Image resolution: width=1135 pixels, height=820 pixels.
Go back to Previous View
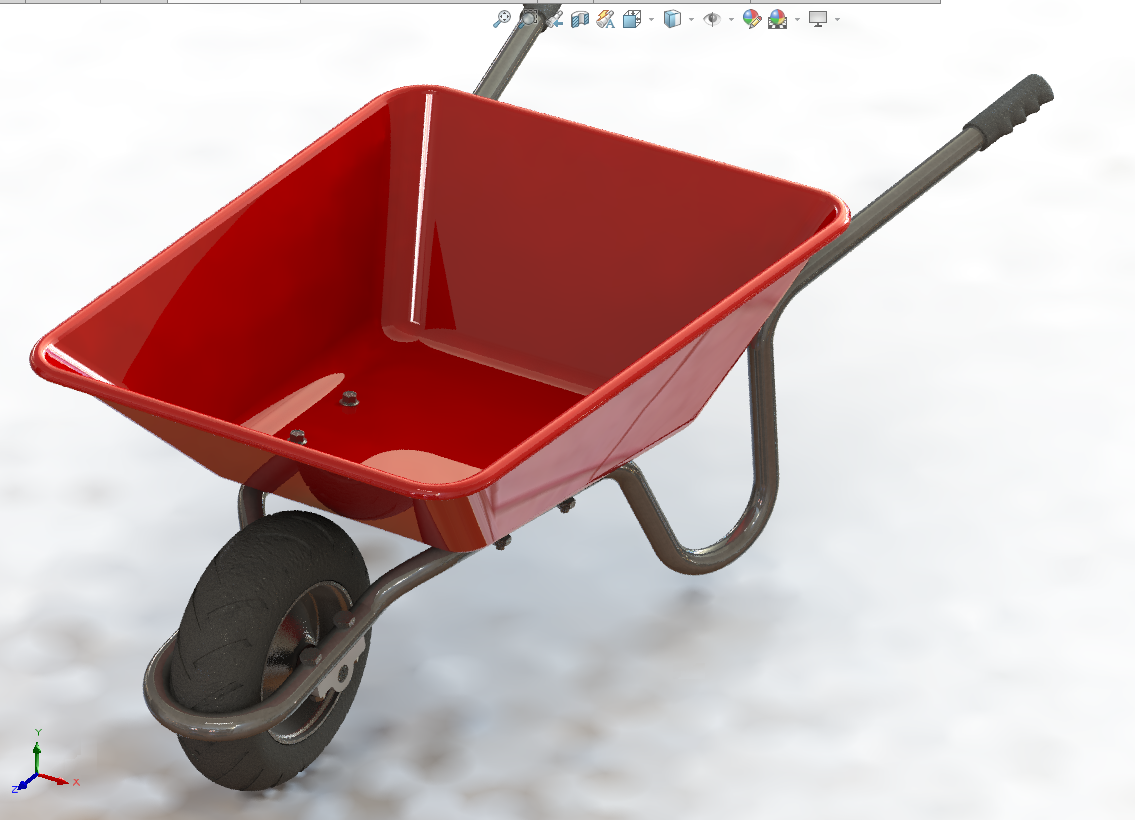[554, 19]
